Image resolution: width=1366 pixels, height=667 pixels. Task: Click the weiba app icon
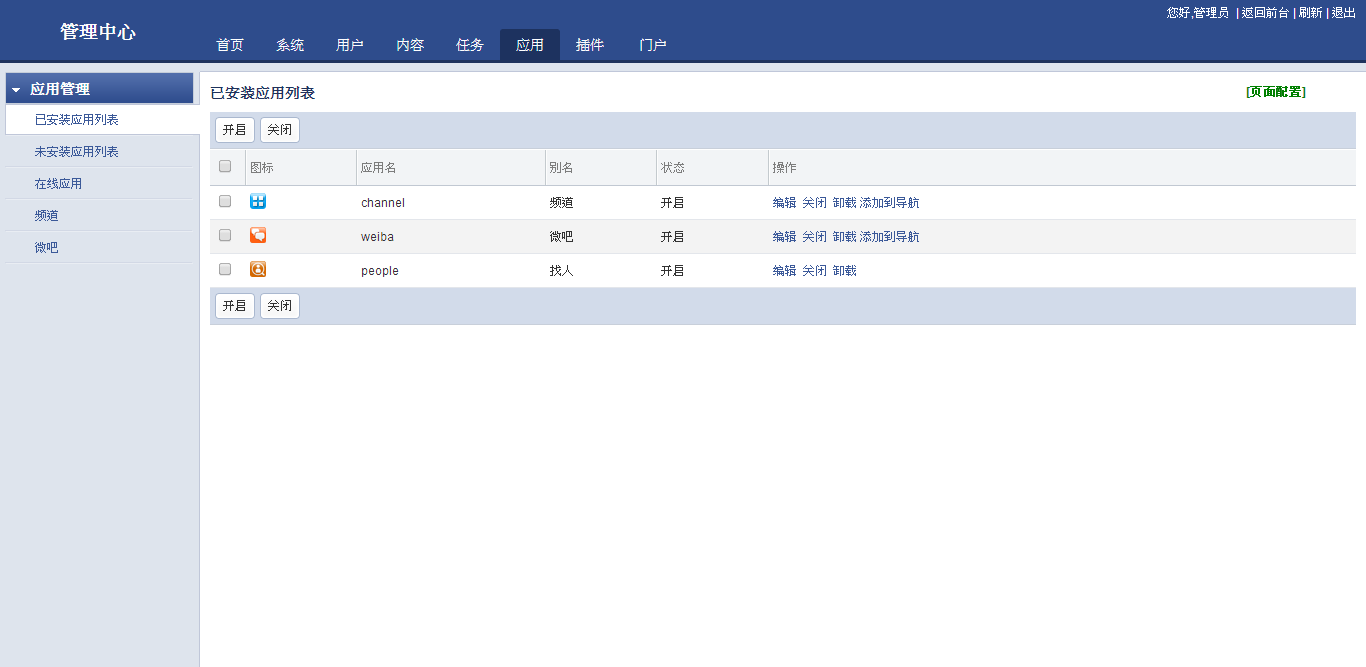[x=258, y=236]
